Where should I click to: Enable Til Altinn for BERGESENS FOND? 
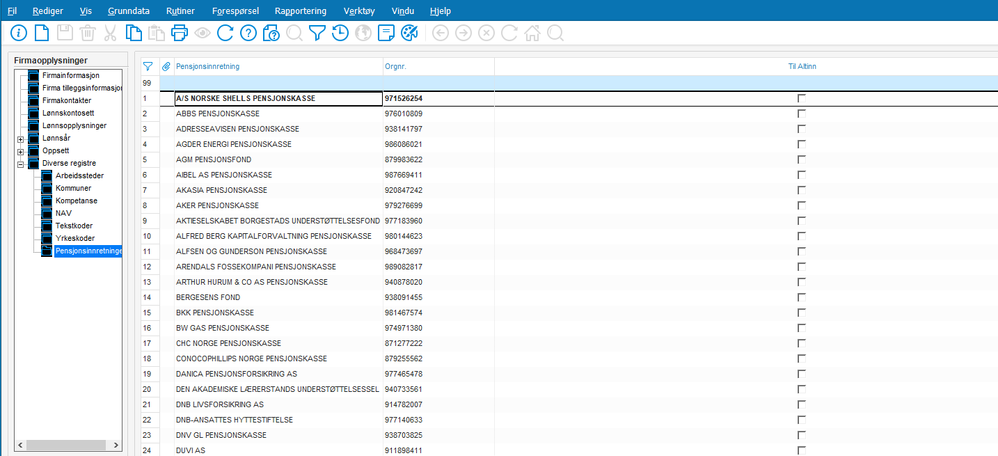(x=801, y=297)
